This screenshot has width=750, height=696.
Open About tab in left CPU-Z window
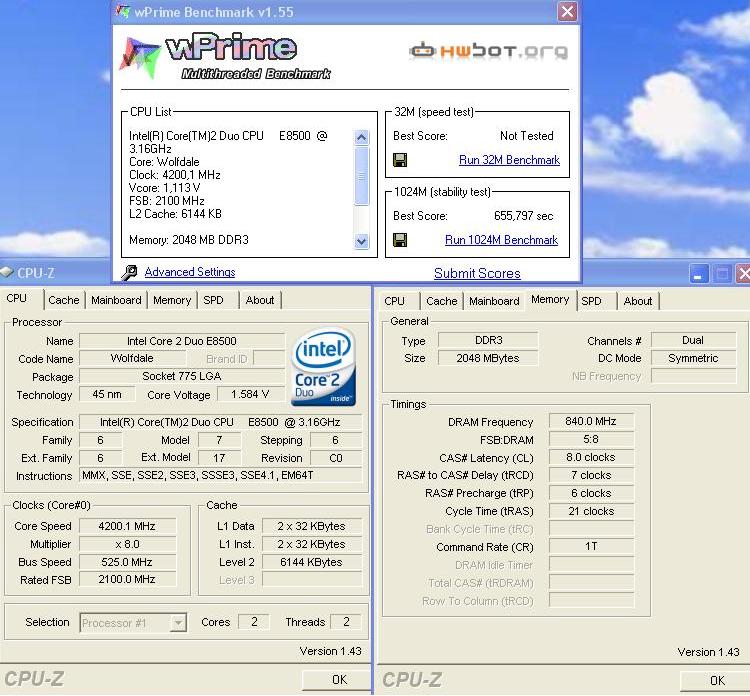pyautogui.click(x=260, y=300)
